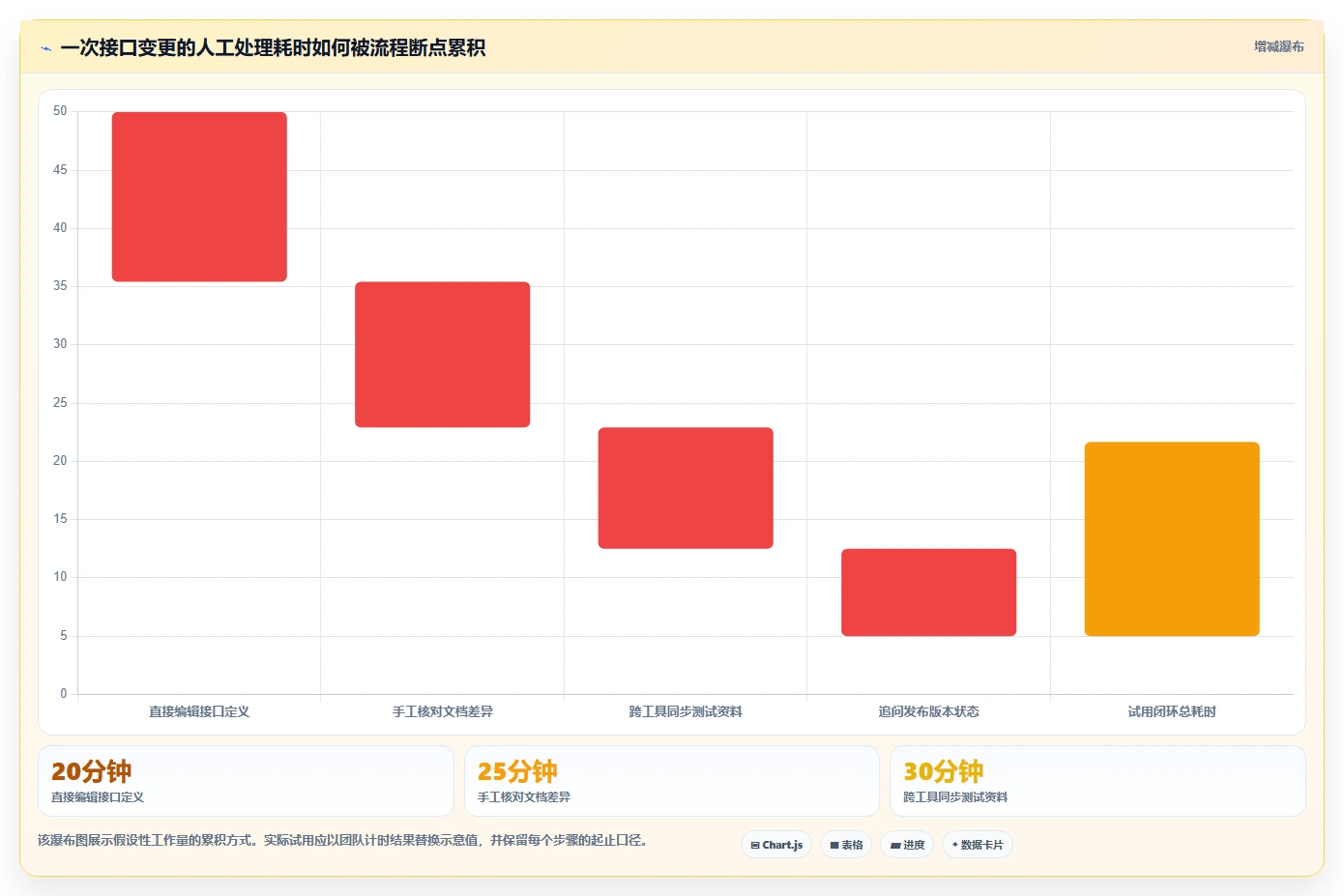Click the y-axis value 50
Viewport: 1344px width, 896px height.
[x=60, y=111]
